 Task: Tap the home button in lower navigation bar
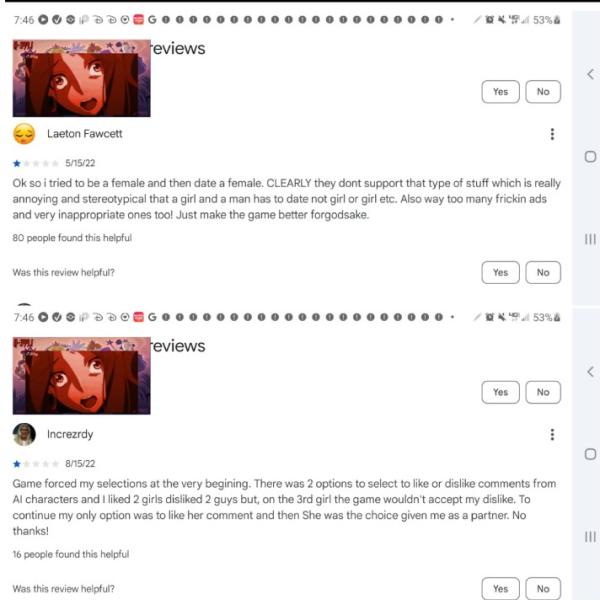pos(590,454)
